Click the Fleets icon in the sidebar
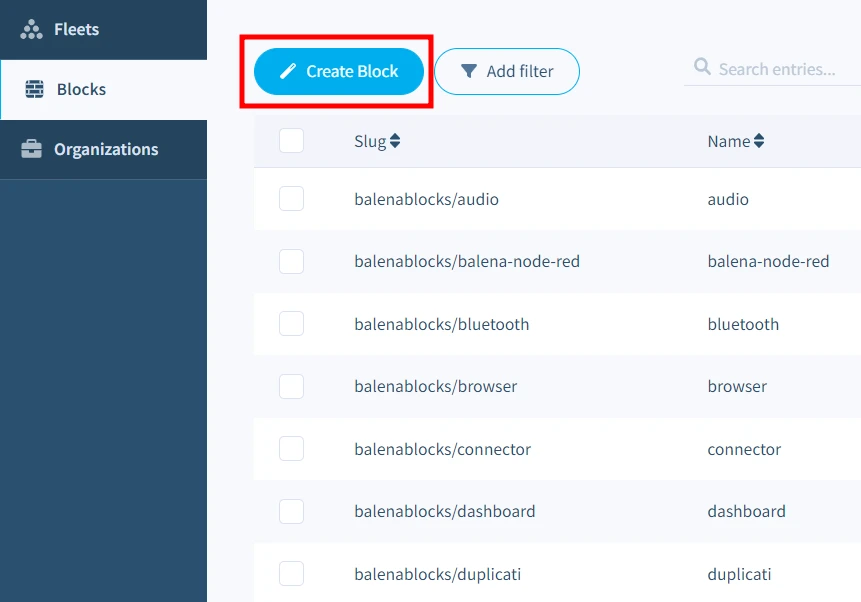Image resolution: width=861 pixels, height=602 pixels. [32, 29]
